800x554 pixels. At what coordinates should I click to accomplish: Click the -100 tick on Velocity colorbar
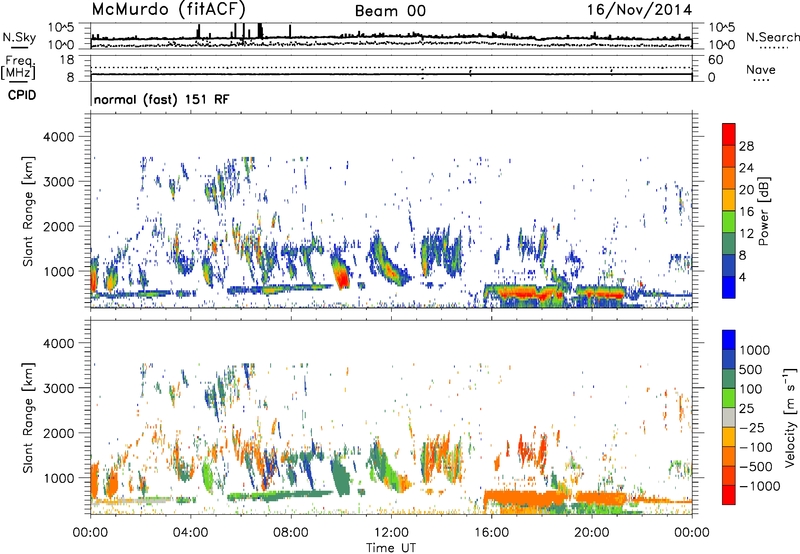(x=756, y=447)
